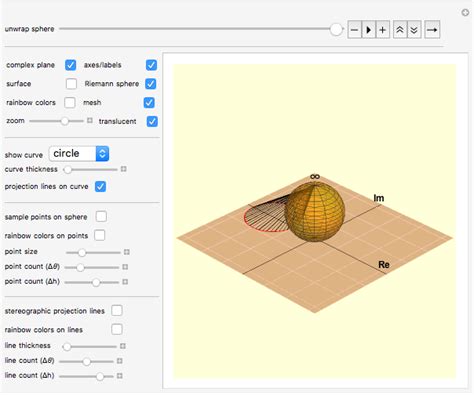Click the line count (Δh) slider handle

coord(100,376)
